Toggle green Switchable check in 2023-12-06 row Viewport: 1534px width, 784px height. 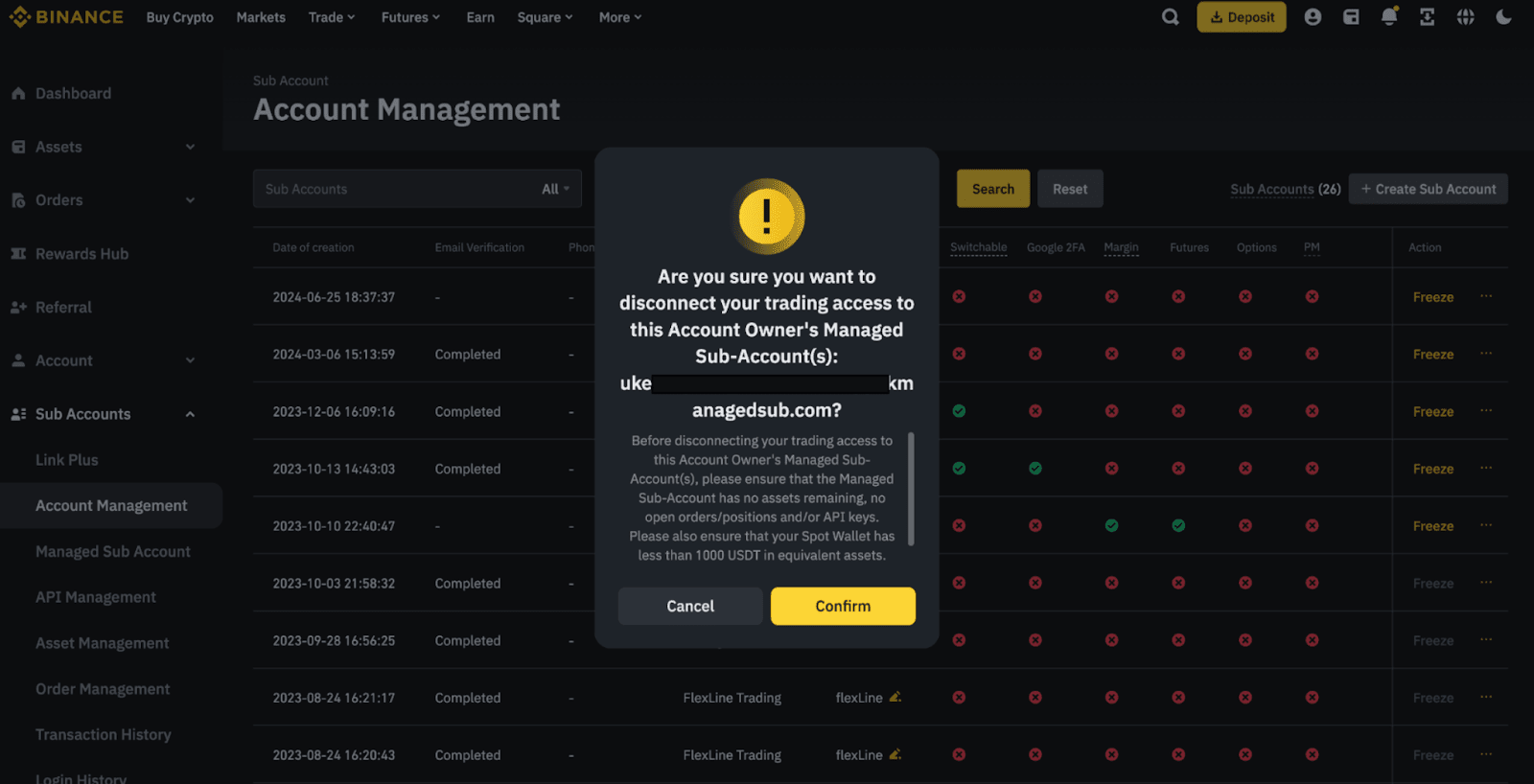pos(959,411)
